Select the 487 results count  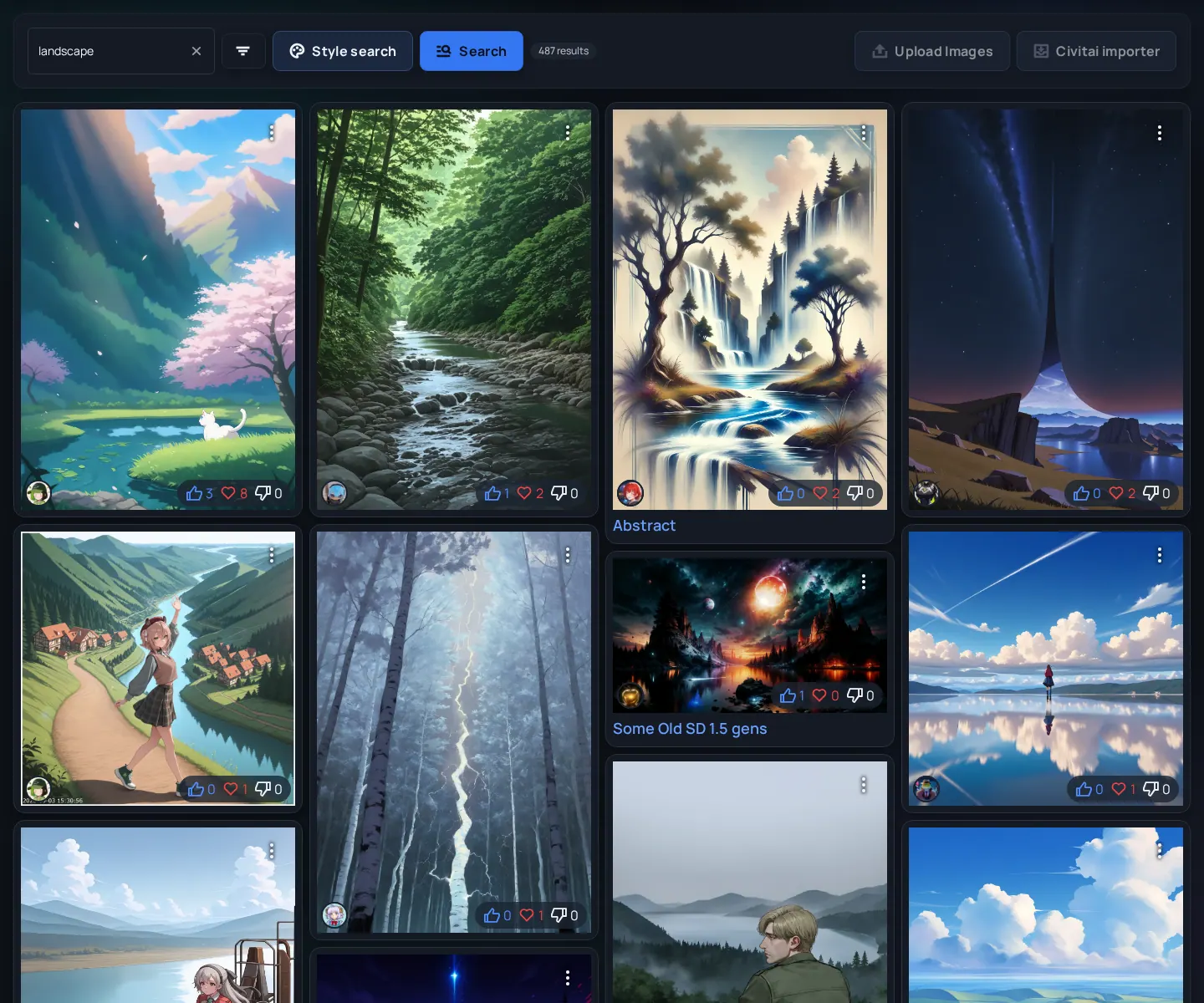pos(564,51)
